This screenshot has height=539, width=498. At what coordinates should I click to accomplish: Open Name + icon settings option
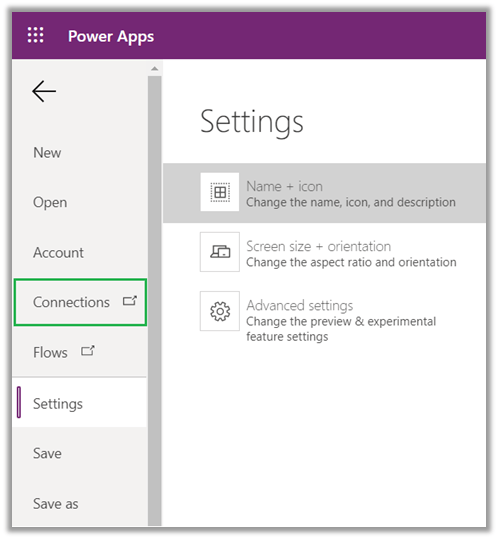(324, 193)
